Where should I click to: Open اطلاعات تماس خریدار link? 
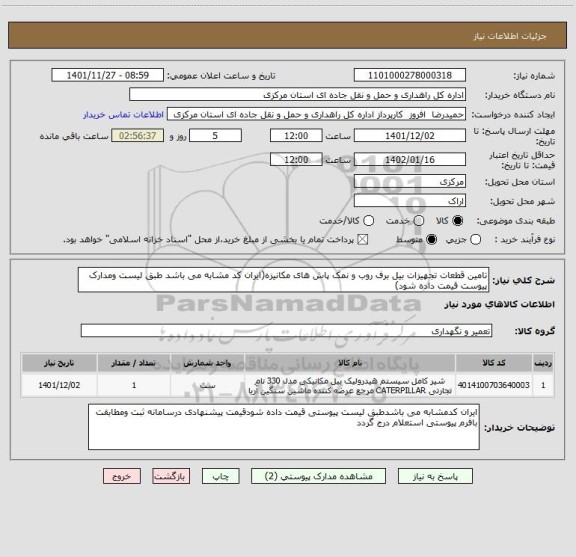pos(123,115)
